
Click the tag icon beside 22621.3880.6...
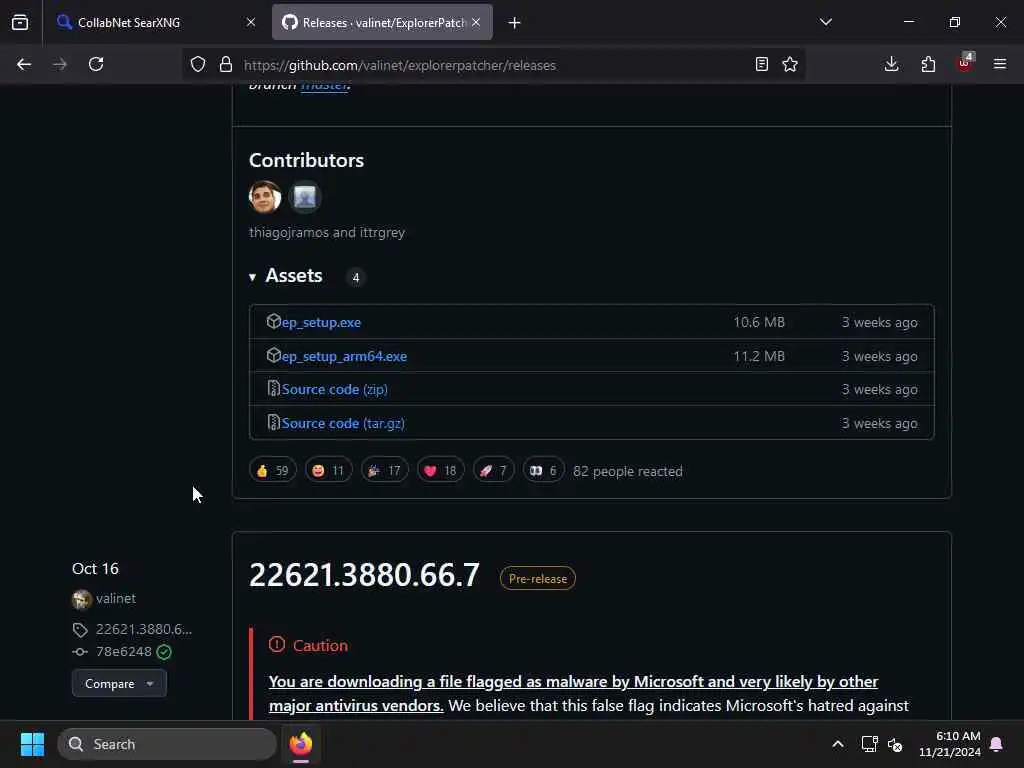pyautogui.click(x=80, y=630)
